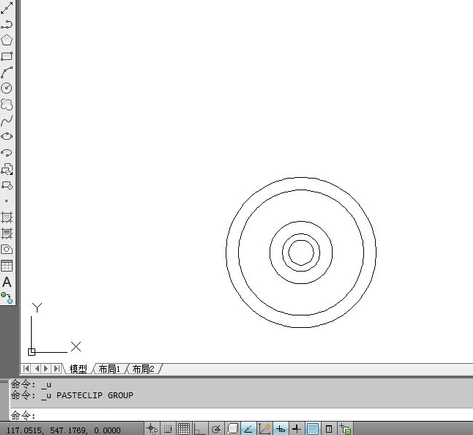Open the Table insert tool
This screenshot has height=435, width=473.
[7, 266]
